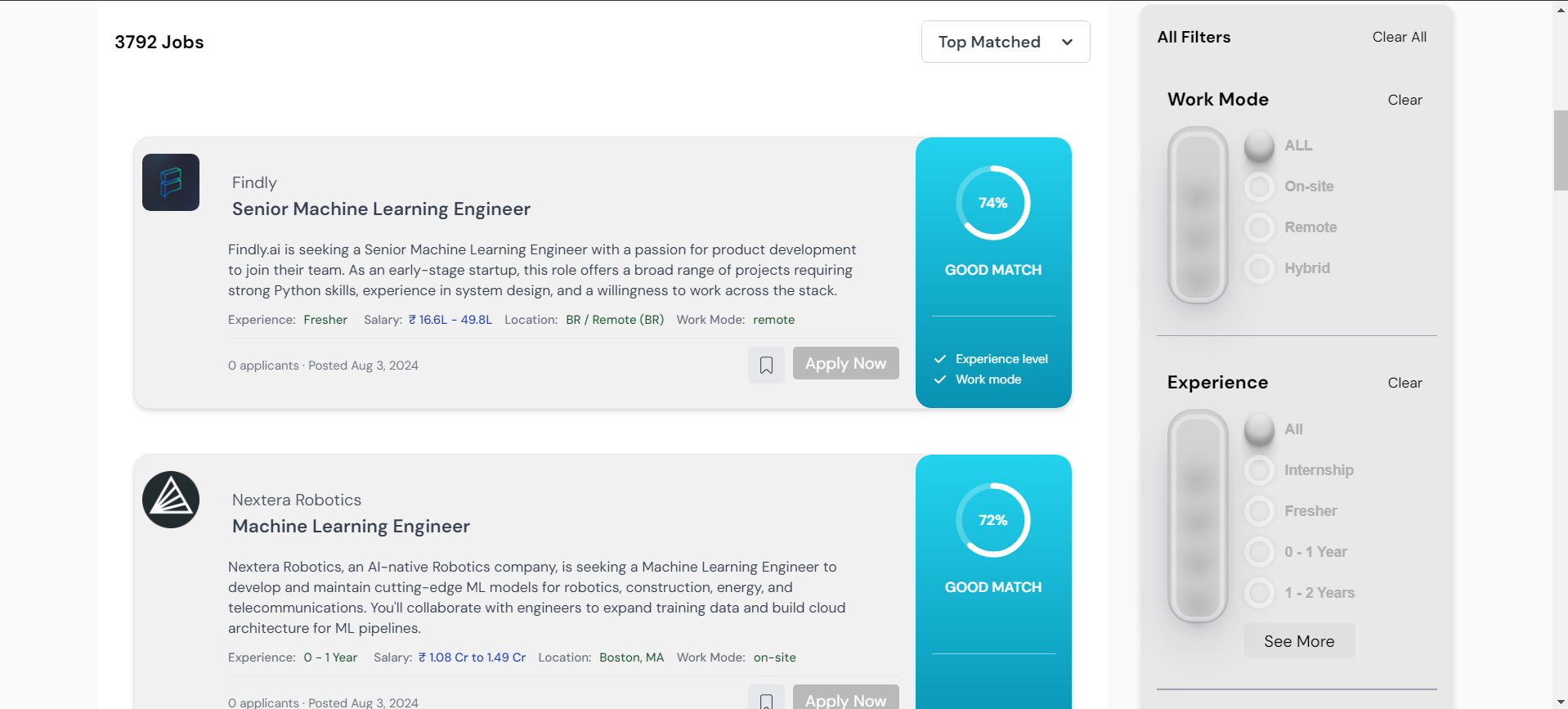Click Findly's 'Fresher' experience value
This screenshot has width=1568, height=709.
point(325,320)
